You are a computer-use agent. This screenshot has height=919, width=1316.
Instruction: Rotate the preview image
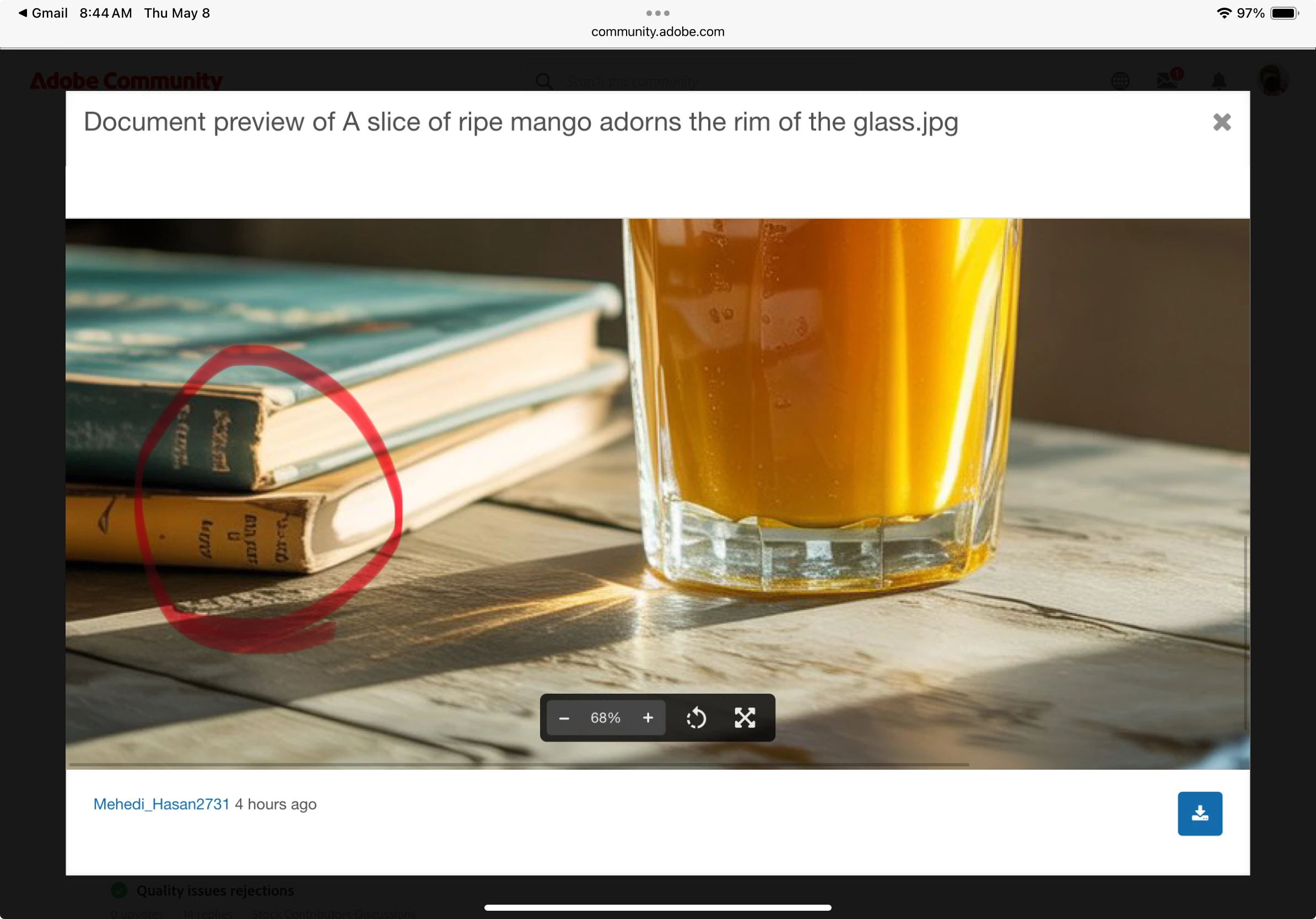(696, 718)
